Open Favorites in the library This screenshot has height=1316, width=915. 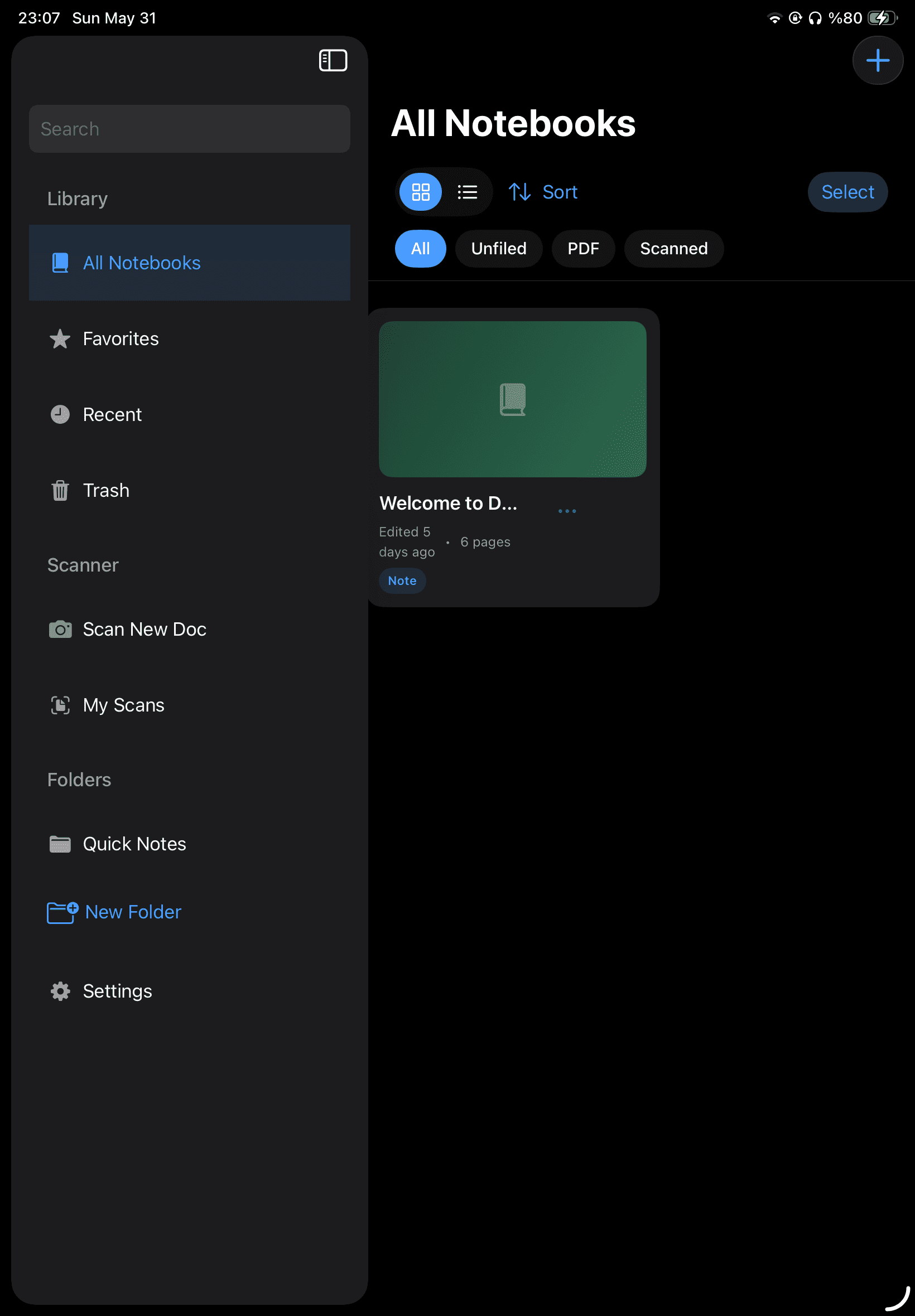(x=189, y=339)
